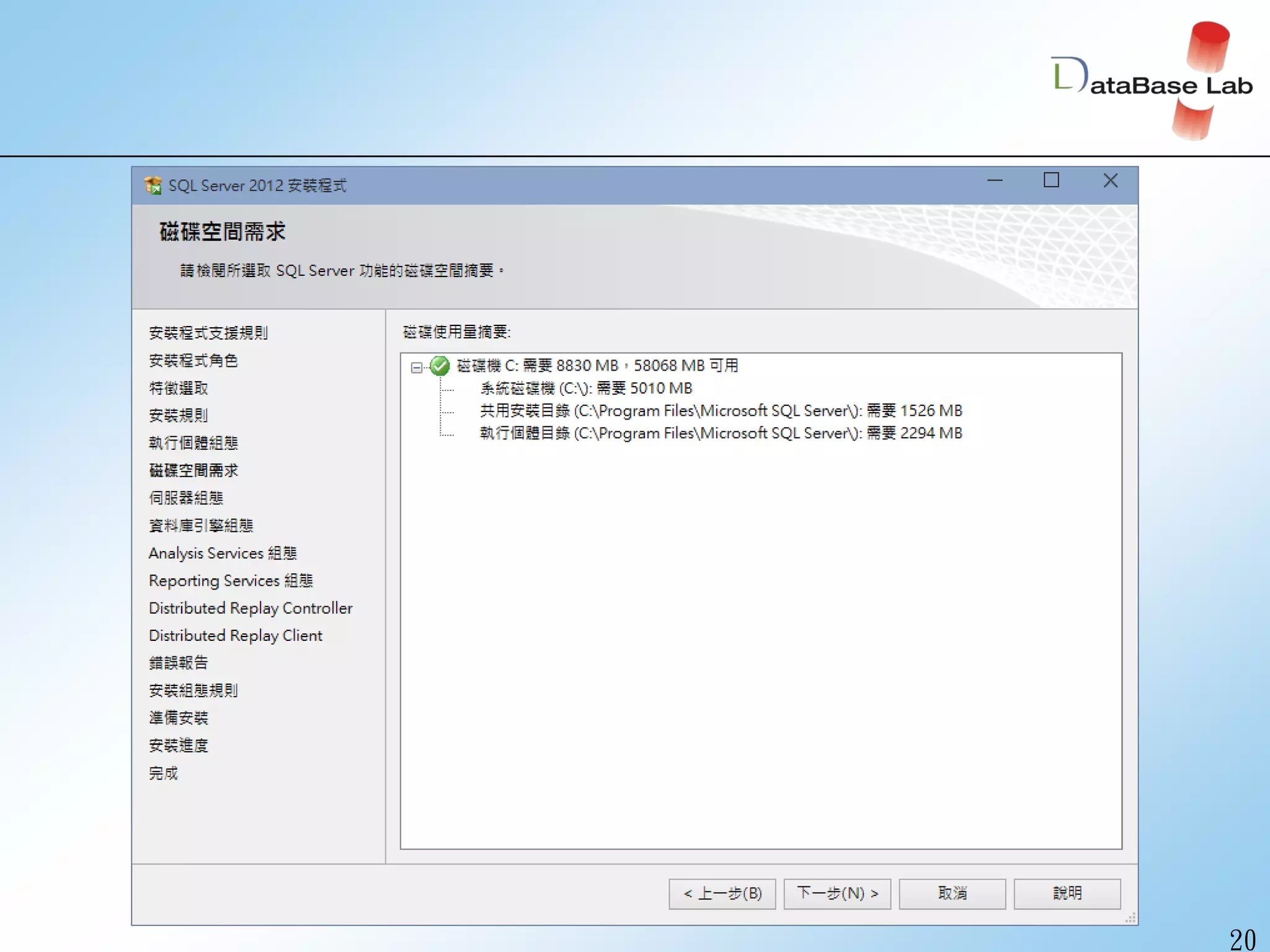Viewport: 1270px width, 952px height.
Task: Maximize the SQL Server setup window
Action: click(x=1051, y=180)
